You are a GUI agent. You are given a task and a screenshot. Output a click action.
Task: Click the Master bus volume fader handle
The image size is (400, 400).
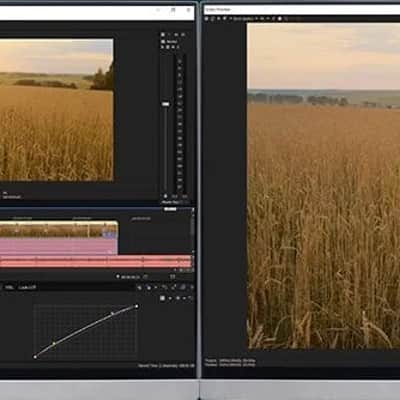coord(165,104)
